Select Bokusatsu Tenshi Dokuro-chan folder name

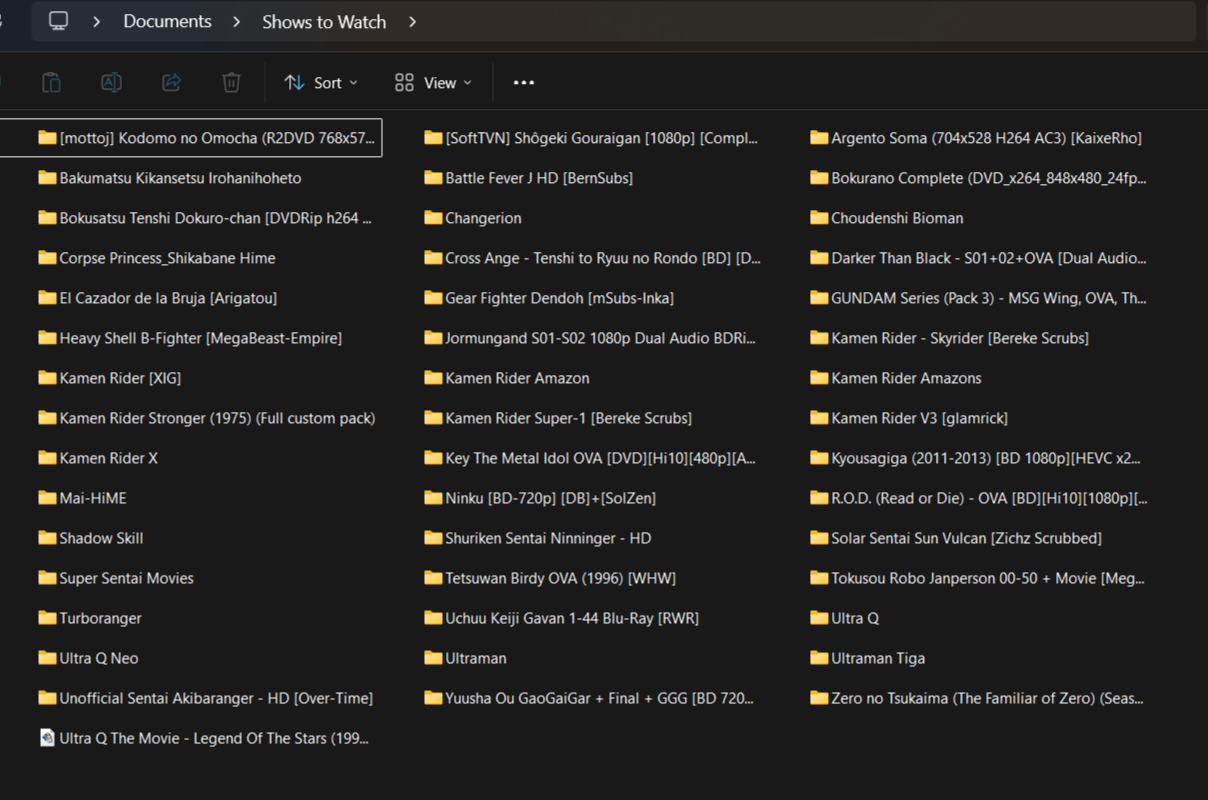coord(216,218)
